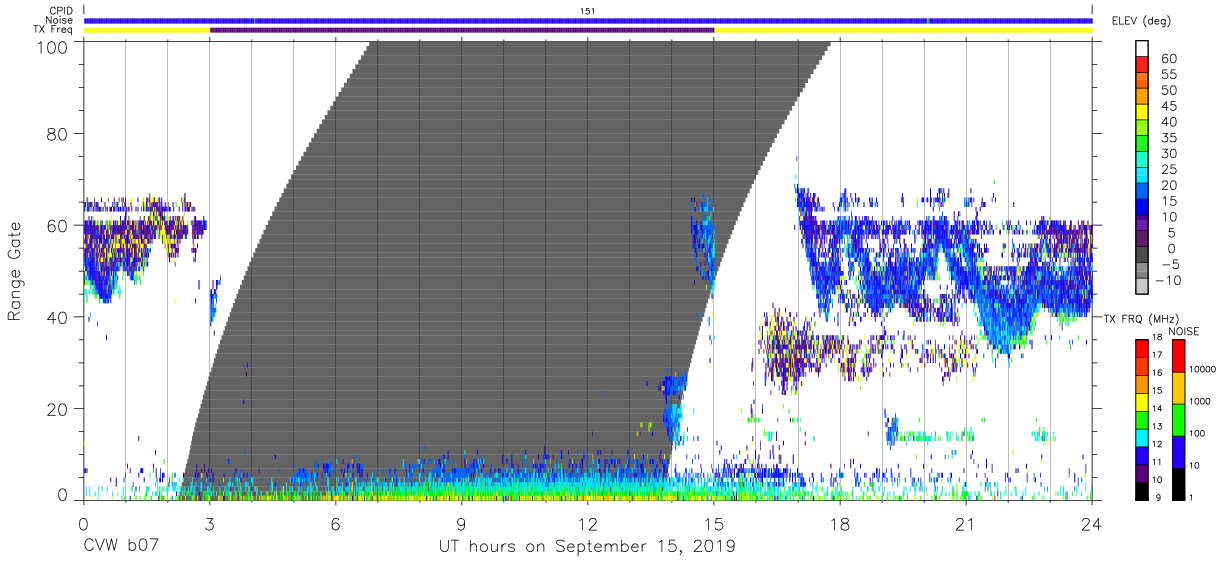Select the x-axis hour tick '15'
The width and height of the screenshot is (1228, 567).
[x=714, y=524]
